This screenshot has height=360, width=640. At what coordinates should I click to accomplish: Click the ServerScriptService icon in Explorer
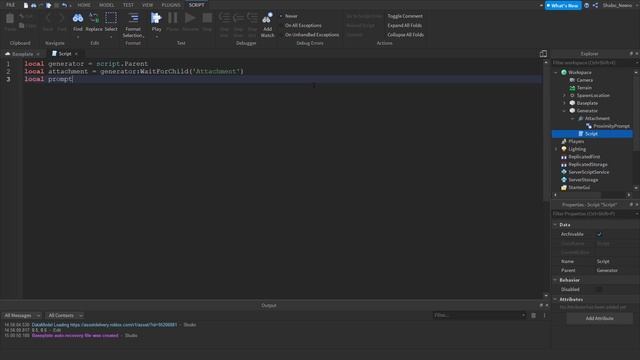coord(564,172)
